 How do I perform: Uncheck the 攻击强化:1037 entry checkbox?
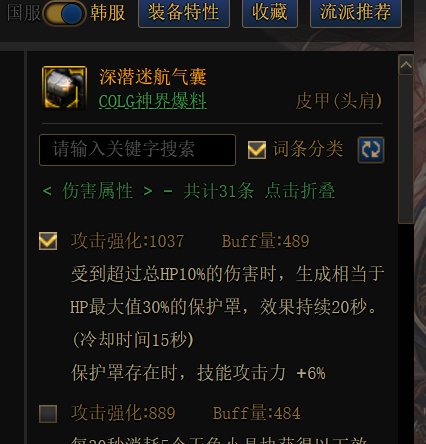click(48, 241)
